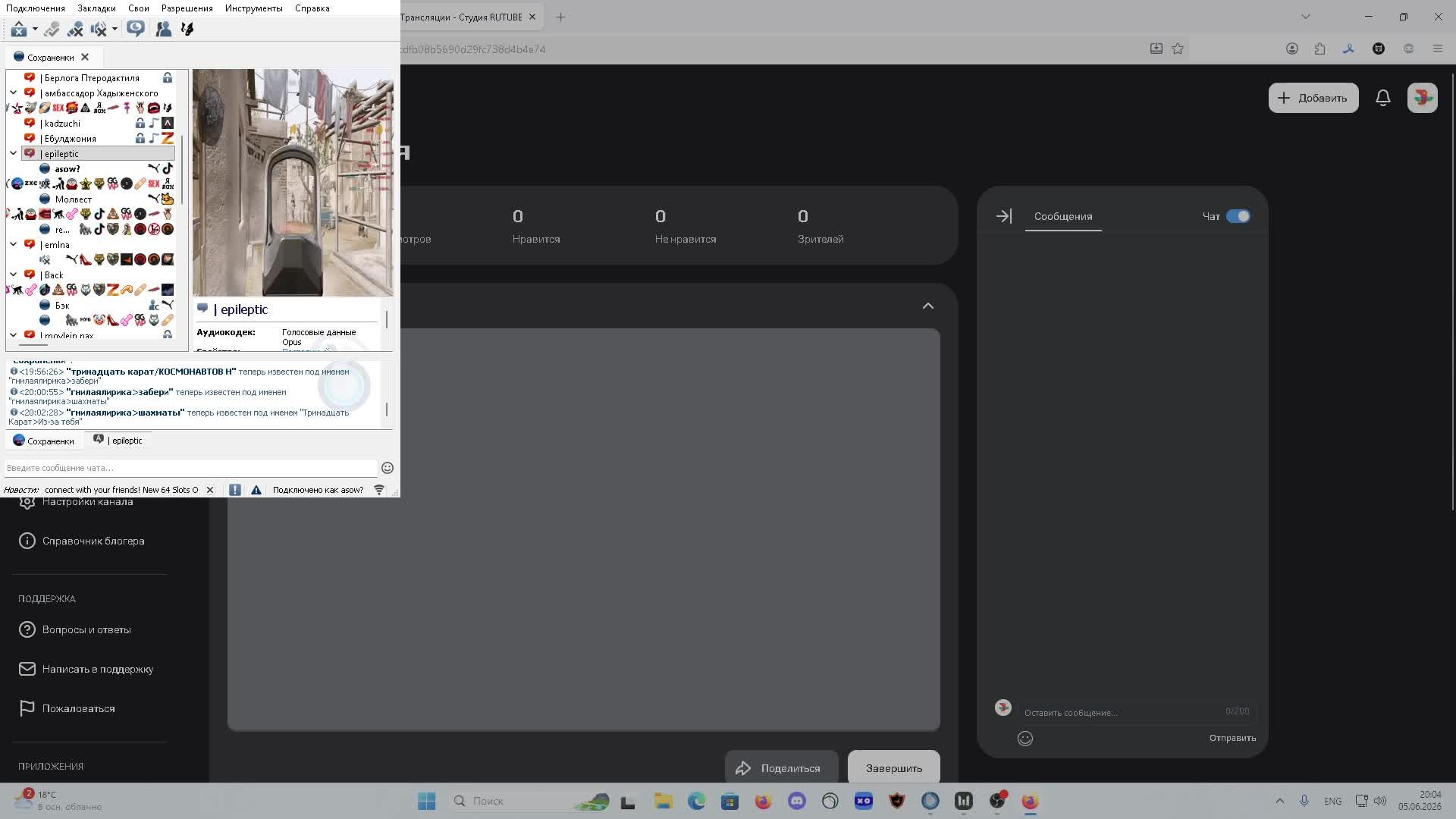
Task: Close the Сохраненки server tab
Action: tap(85, 57)
